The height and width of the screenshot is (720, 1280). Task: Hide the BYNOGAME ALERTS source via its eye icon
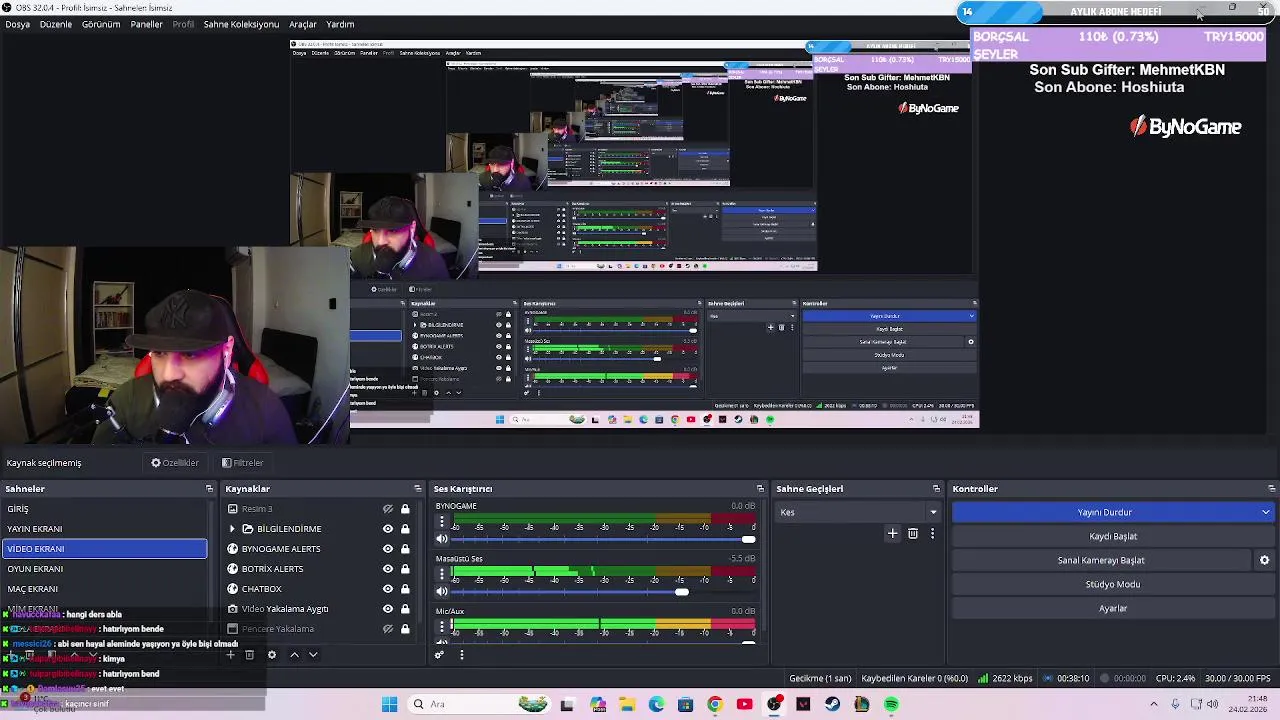point(388,549)
